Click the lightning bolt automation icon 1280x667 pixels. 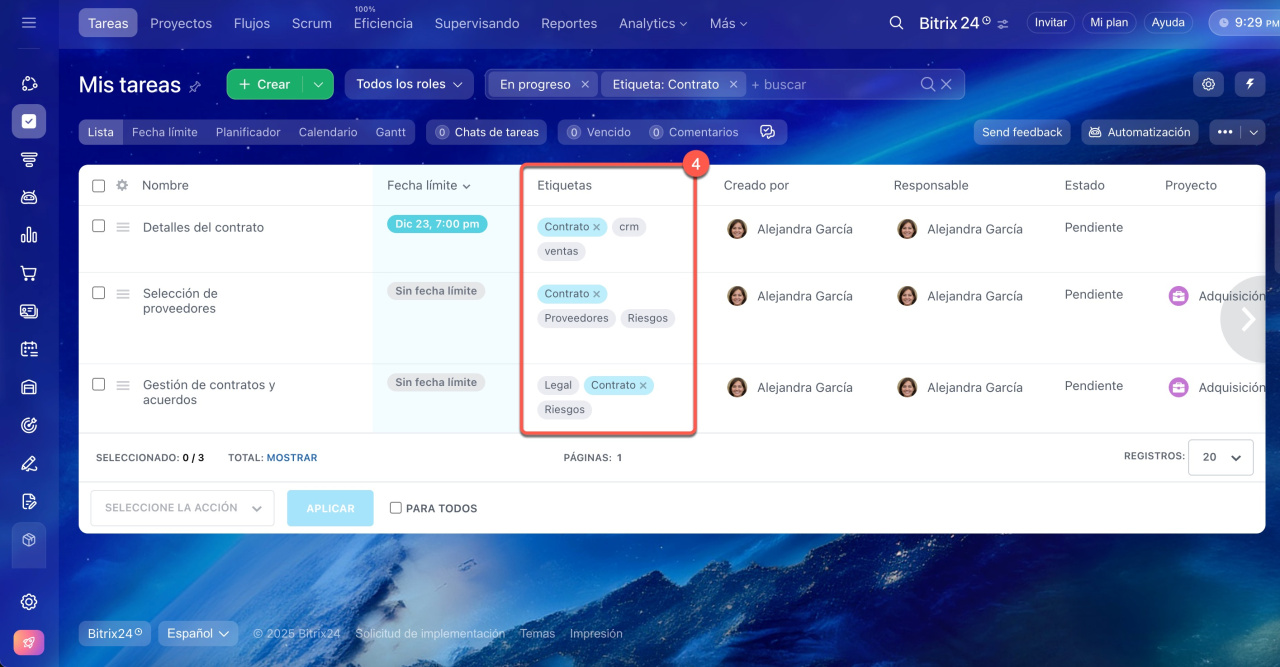(x=1249, y=85)
